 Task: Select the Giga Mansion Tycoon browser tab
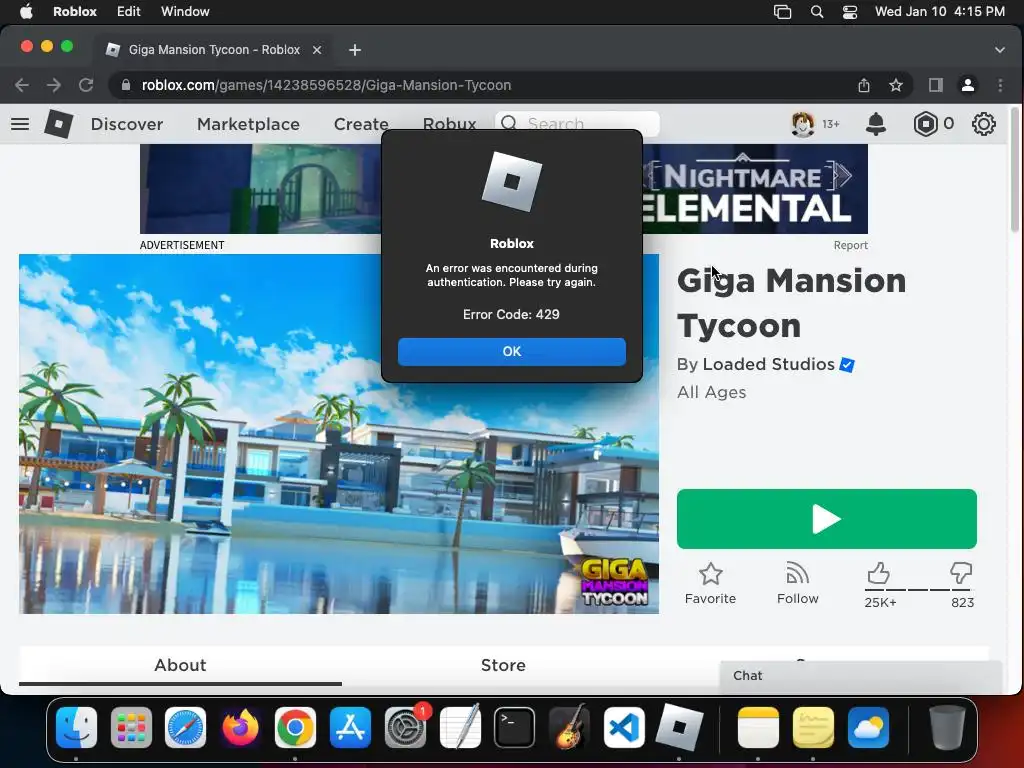click(214, 50)
